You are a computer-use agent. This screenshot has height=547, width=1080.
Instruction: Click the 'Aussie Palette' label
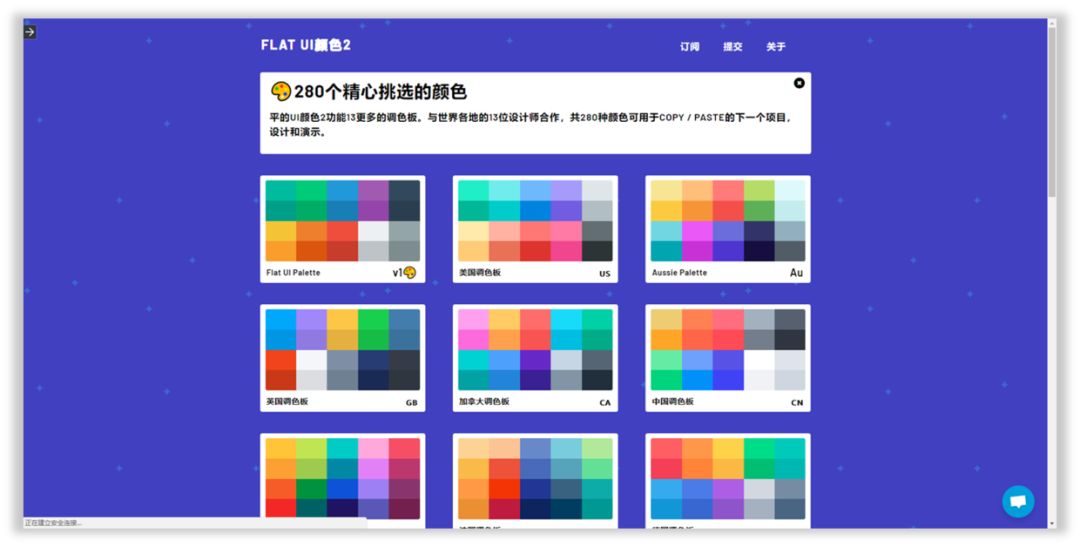(679, 273)
